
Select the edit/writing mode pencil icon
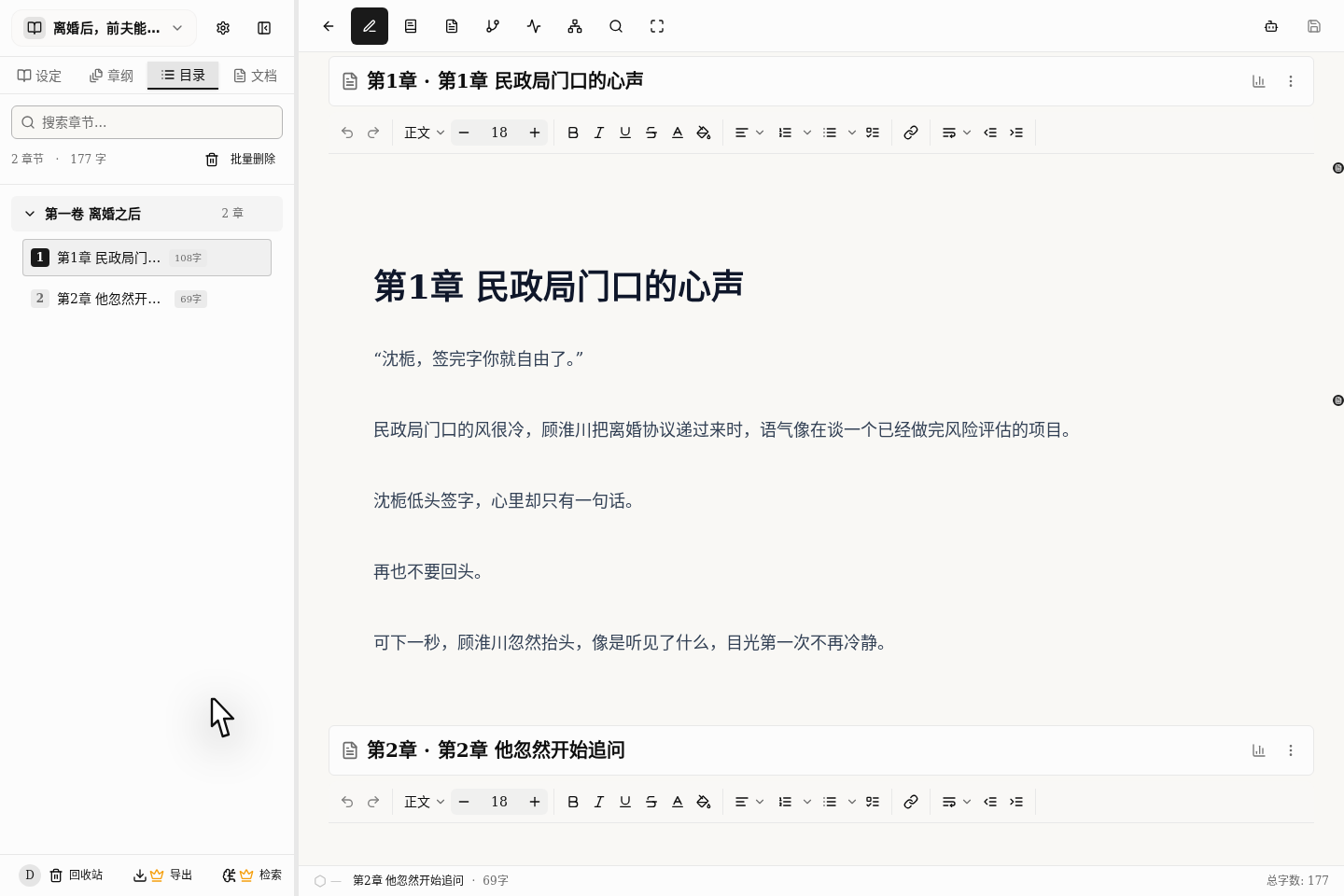point(370,26)
